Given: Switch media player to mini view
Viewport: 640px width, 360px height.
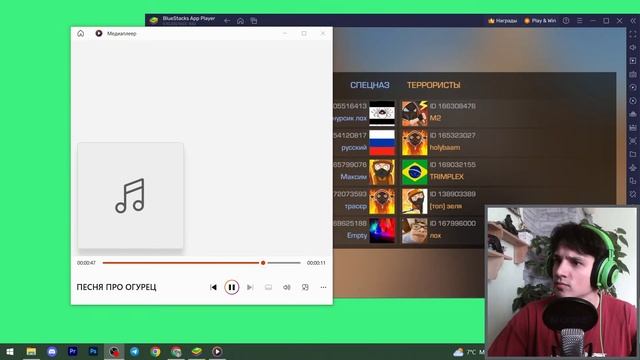Looking at the screenshot, I should [x=305, y=287].
